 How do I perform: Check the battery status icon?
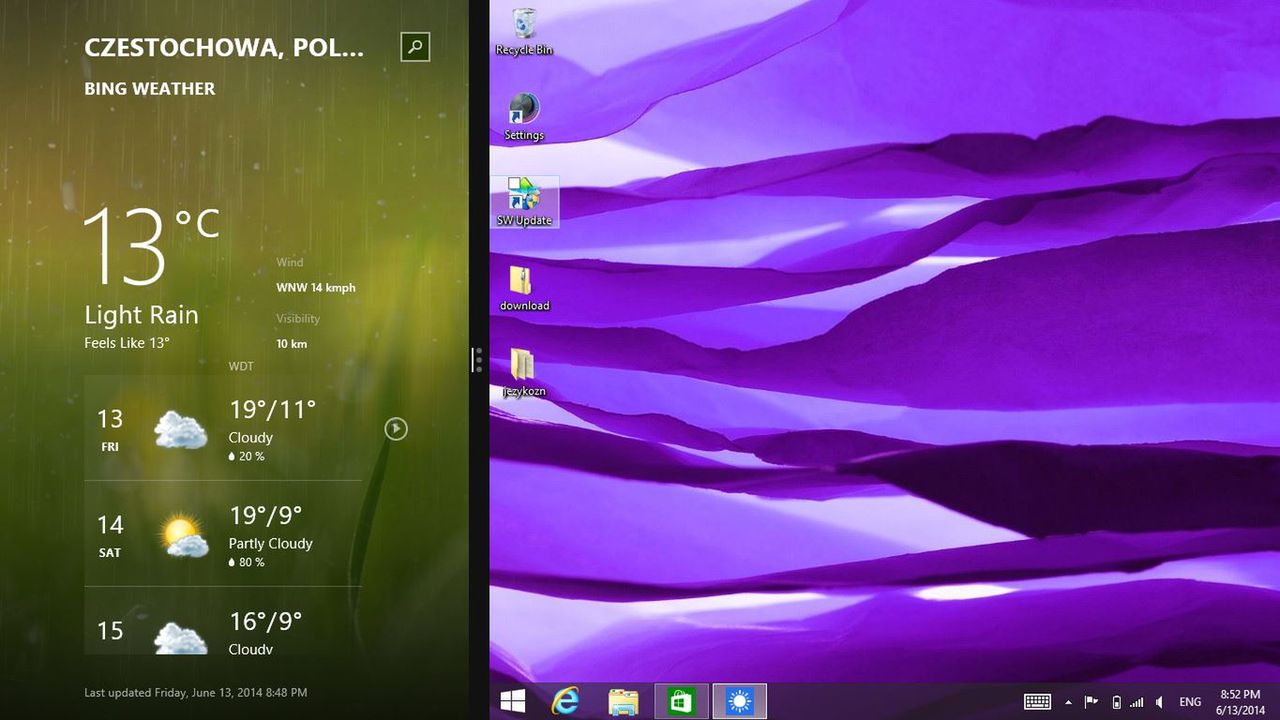(x=1117, y=702)
